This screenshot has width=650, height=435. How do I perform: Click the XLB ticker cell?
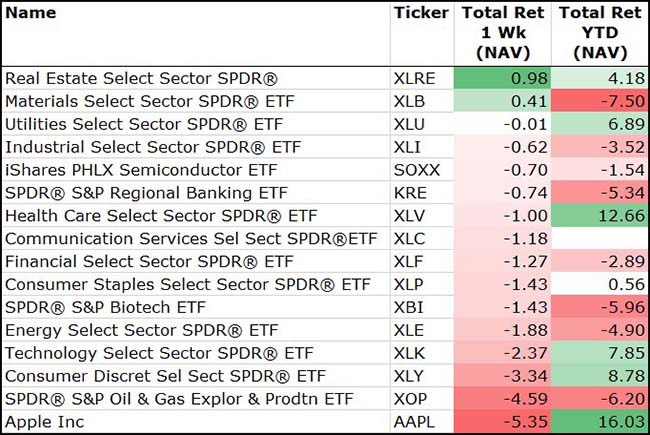coord(411,100)
